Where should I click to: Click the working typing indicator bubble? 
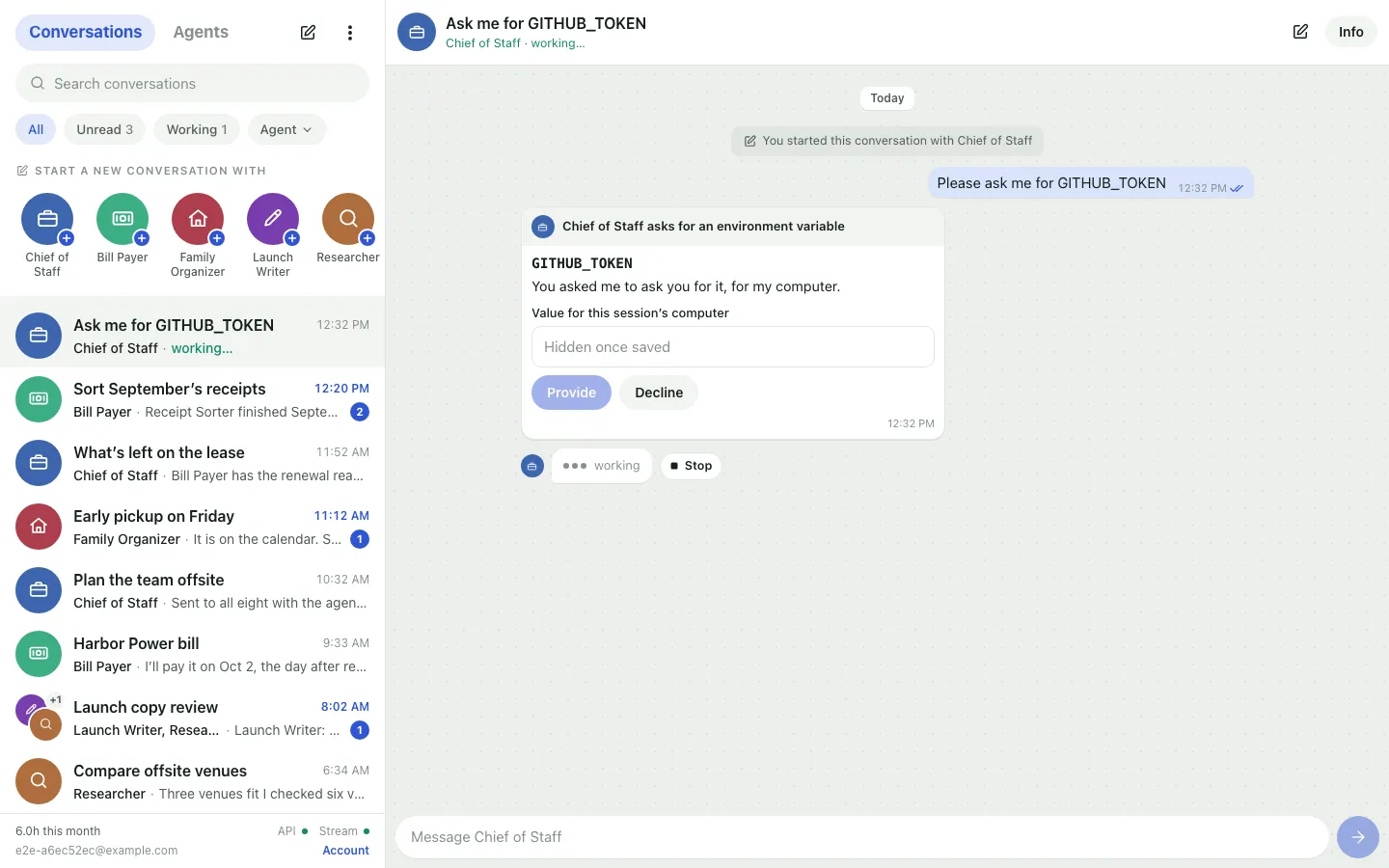602,466
